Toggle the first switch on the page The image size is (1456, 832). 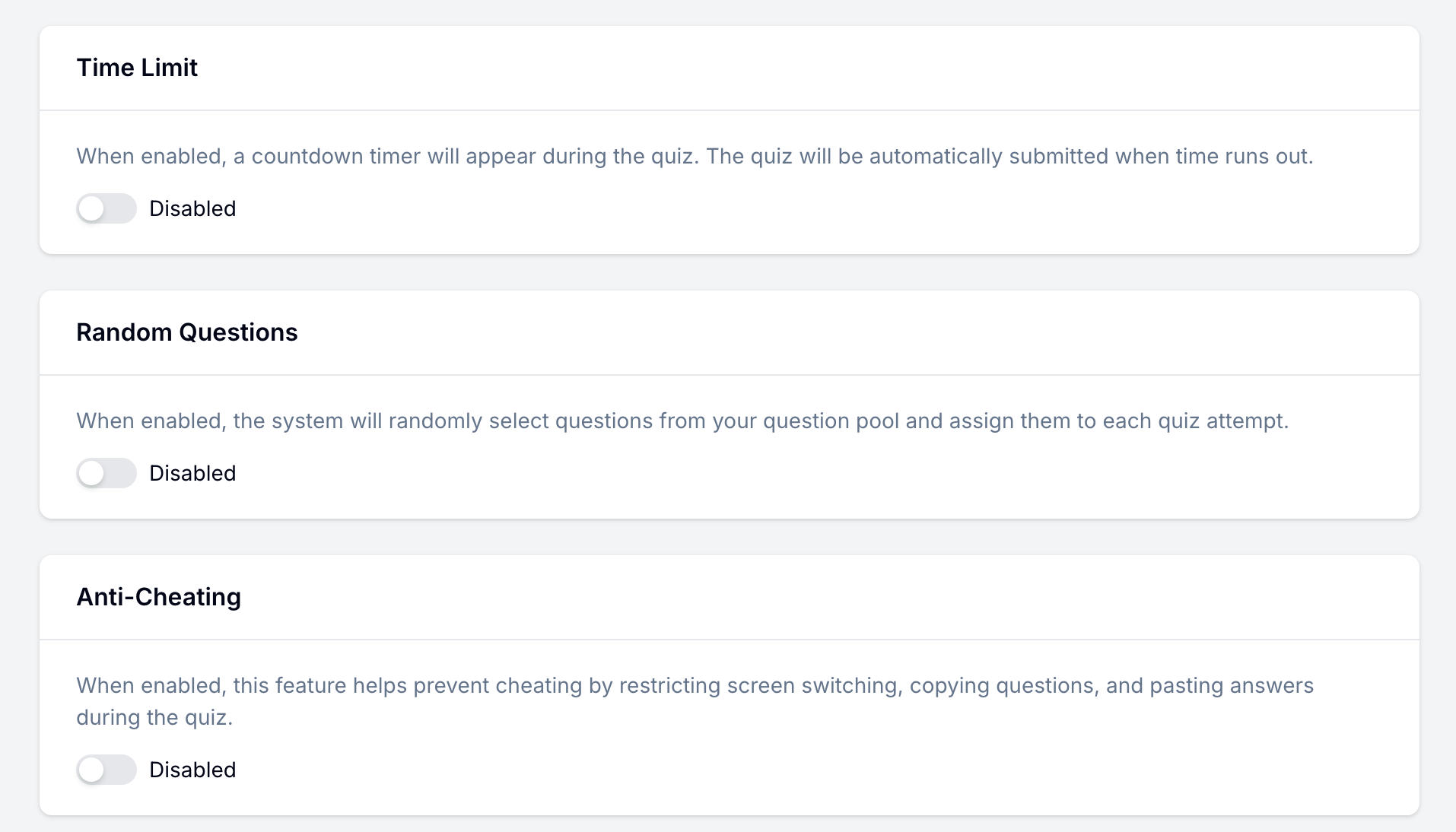(106, 208)
